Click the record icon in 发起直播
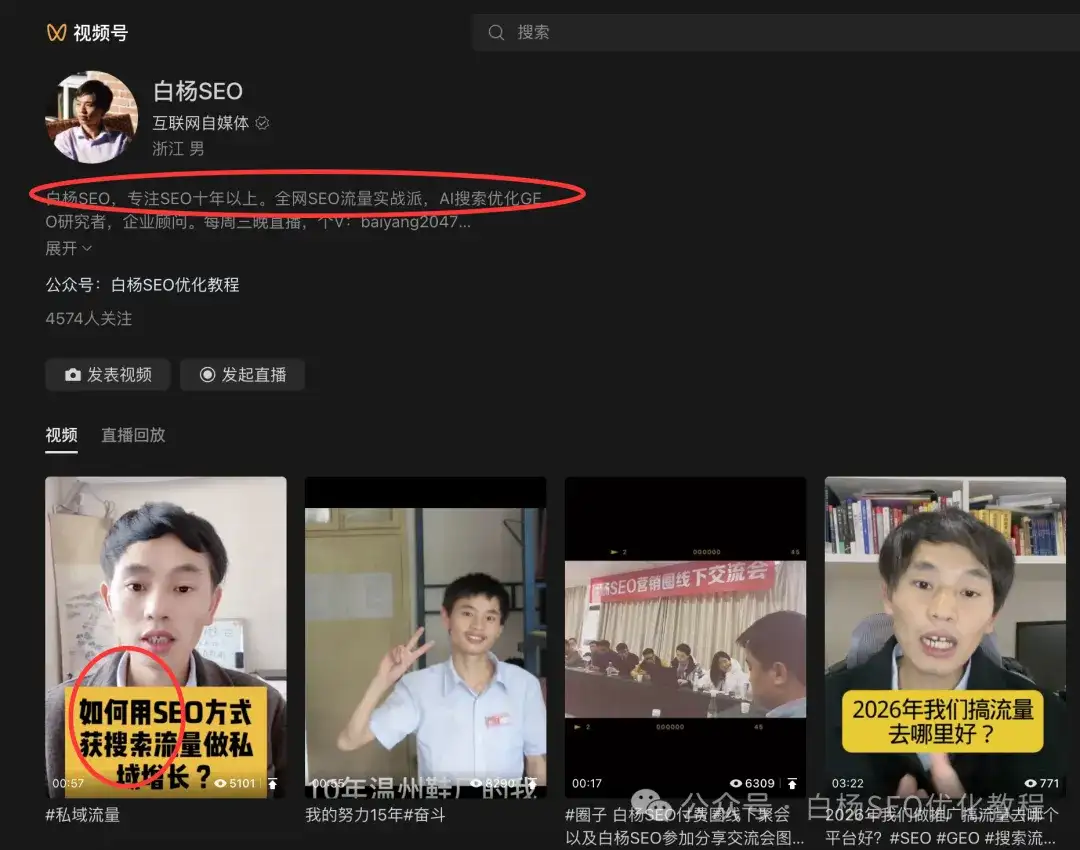1080x850 pixels. [207, 374]
